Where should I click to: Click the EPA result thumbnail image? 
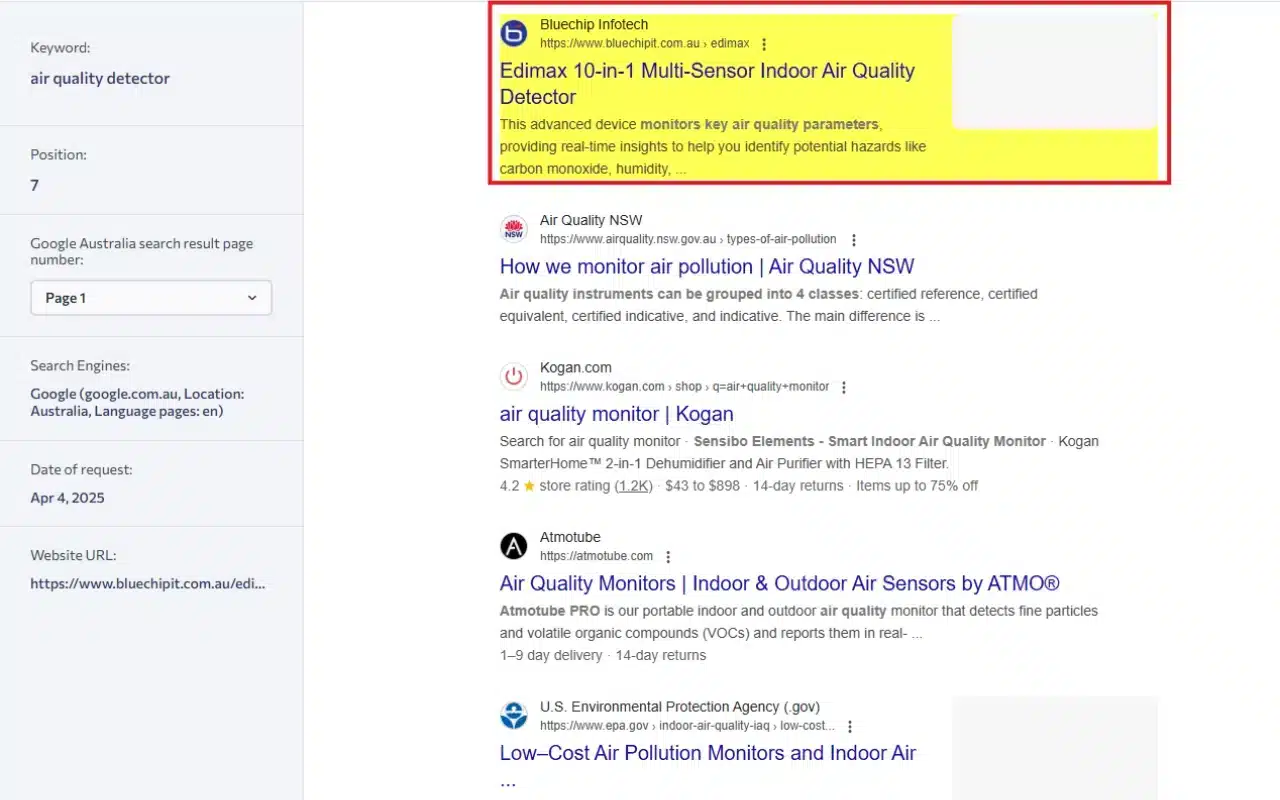point(1054,747)
